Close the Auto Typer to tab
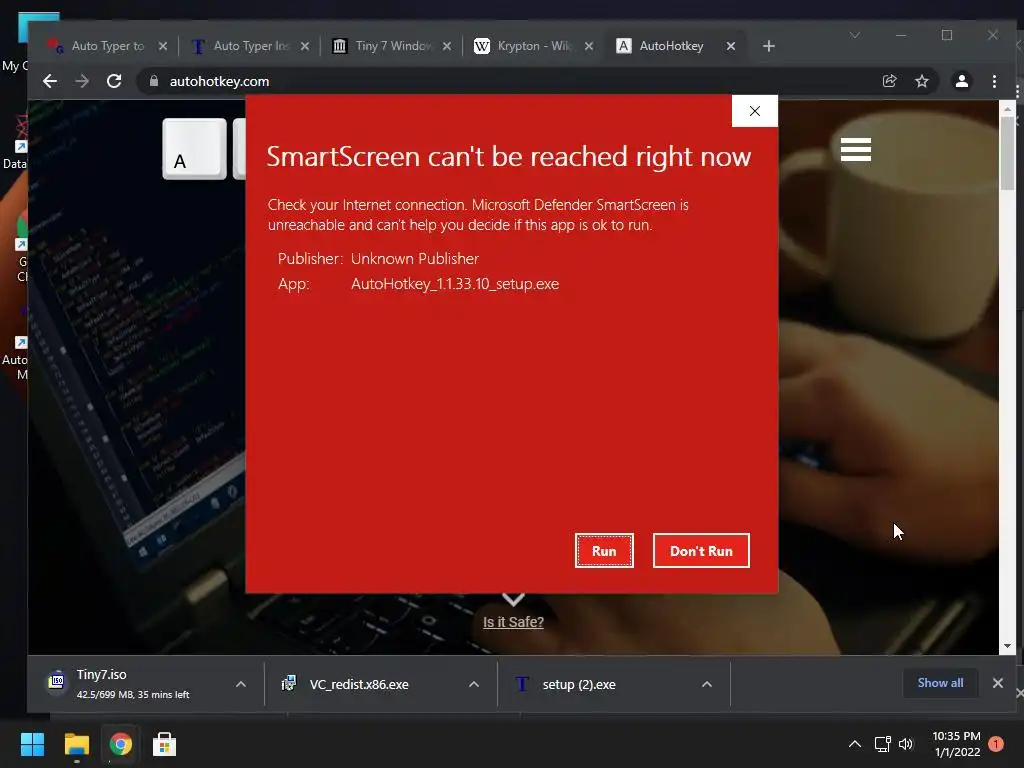 (x=163, y=46)
